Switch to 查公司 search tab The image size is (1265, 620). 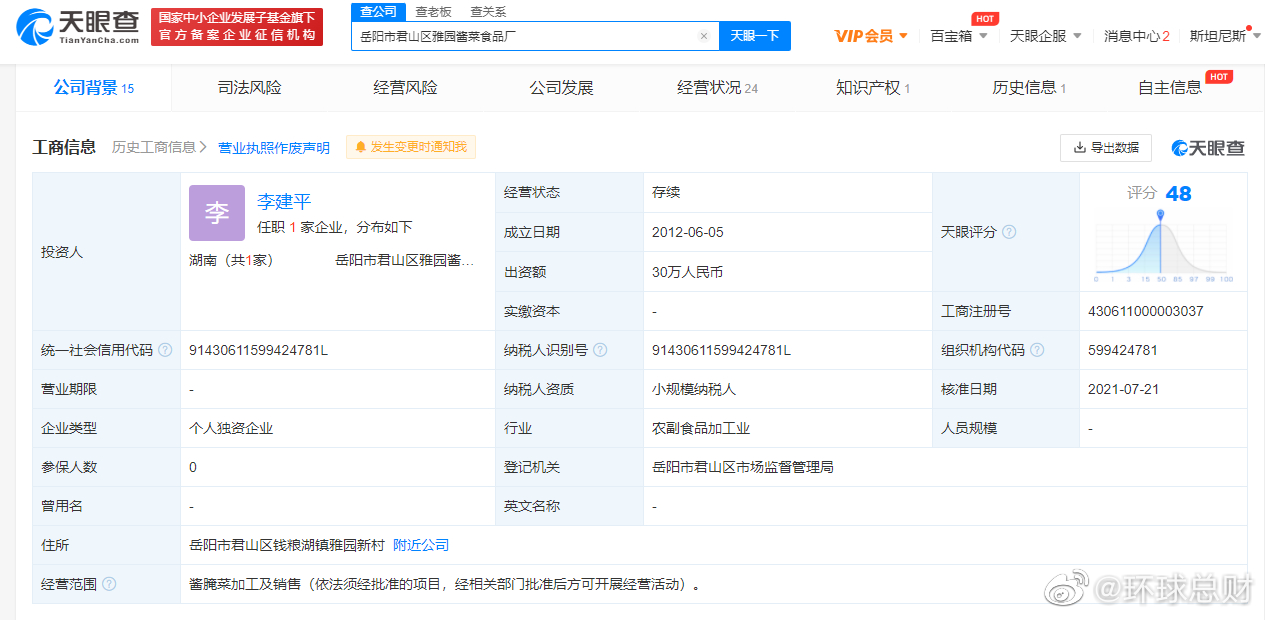point(378,11)
